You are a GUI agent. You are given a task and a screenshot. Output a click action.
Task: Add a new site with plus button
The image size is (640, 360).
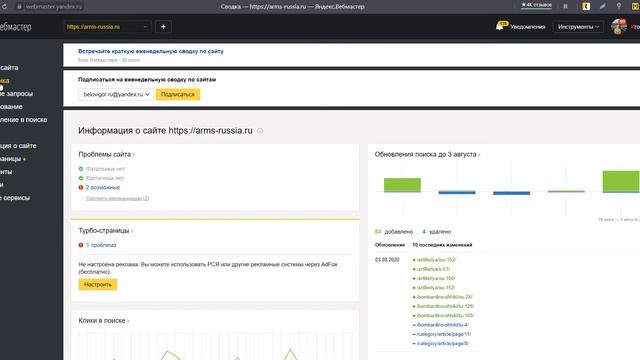[x=163, y=27]
